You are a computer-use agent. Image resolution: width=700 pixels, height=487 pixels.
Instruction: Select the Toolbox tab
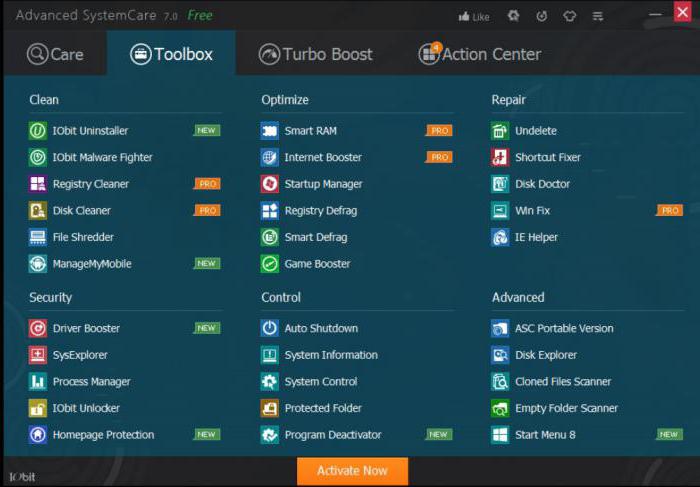pyautogui.click(x=171, y=54)
